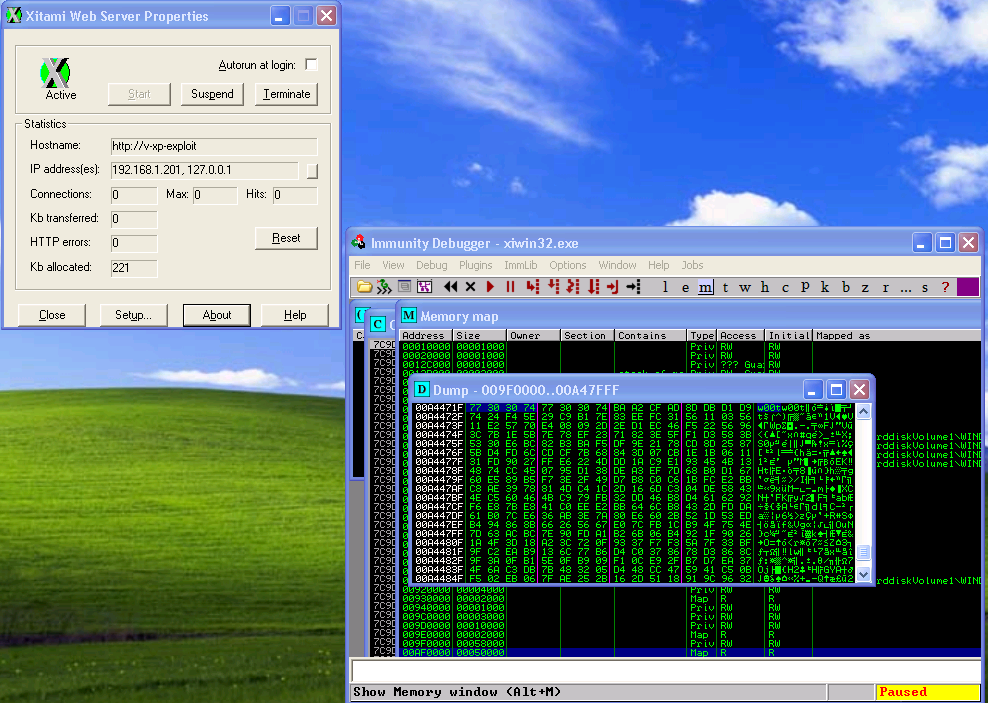Click the red question mark help icon
Screen dimensions: 988x703
tap(945, 287)
